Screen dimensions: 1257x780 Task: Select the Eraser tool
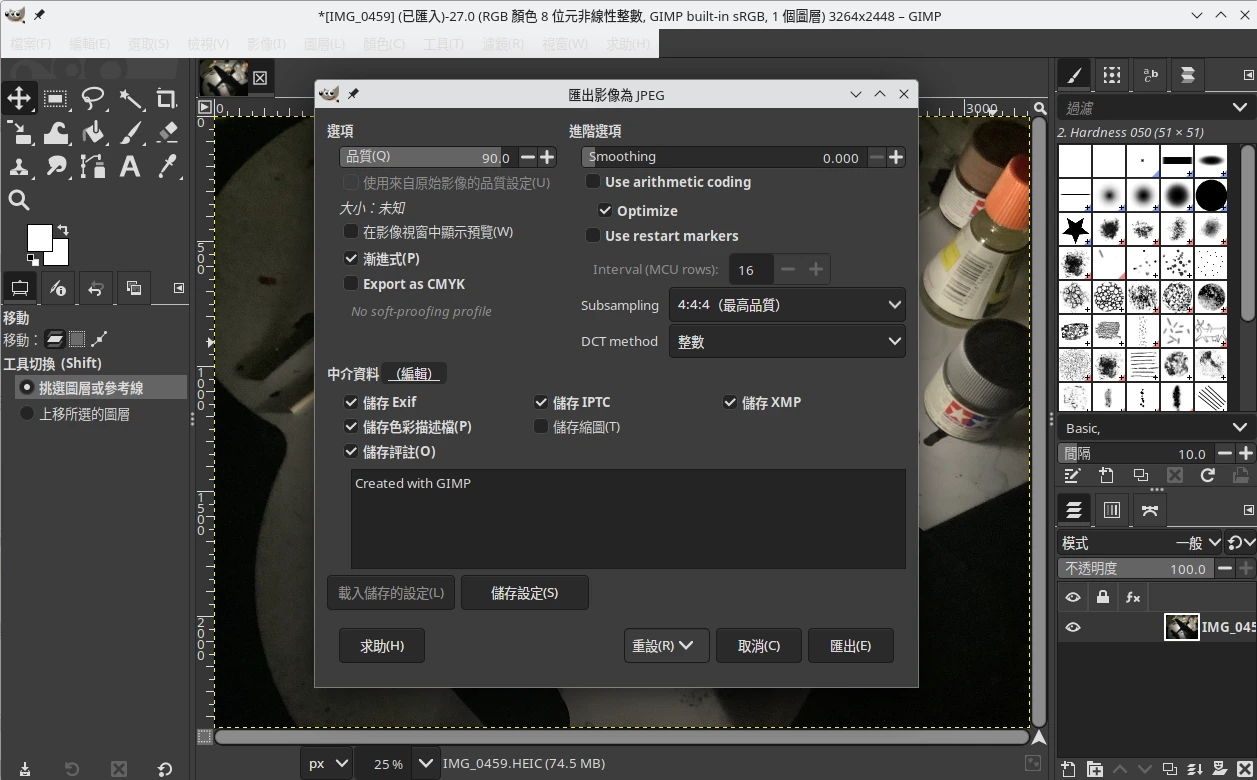click(167, 133)
